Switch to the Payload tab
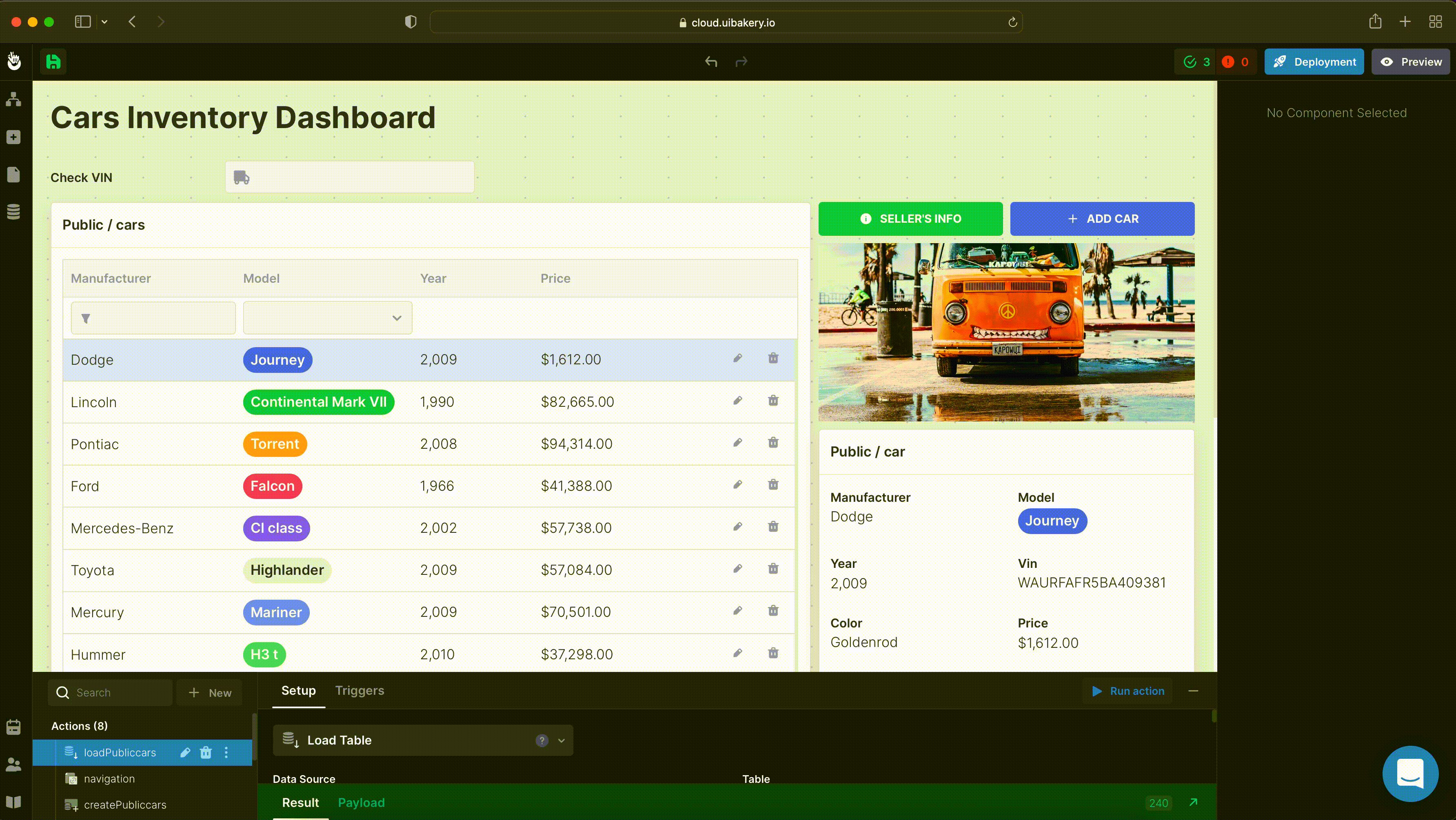 pos(361,802)
